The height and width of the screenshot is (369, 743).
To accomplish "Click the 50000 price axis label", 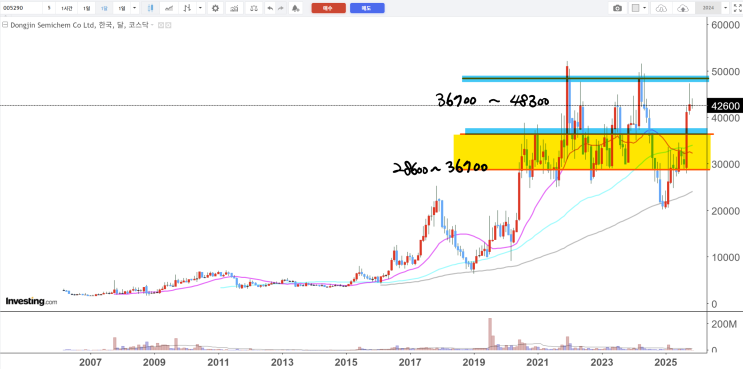I will click(x=726, y=71).
